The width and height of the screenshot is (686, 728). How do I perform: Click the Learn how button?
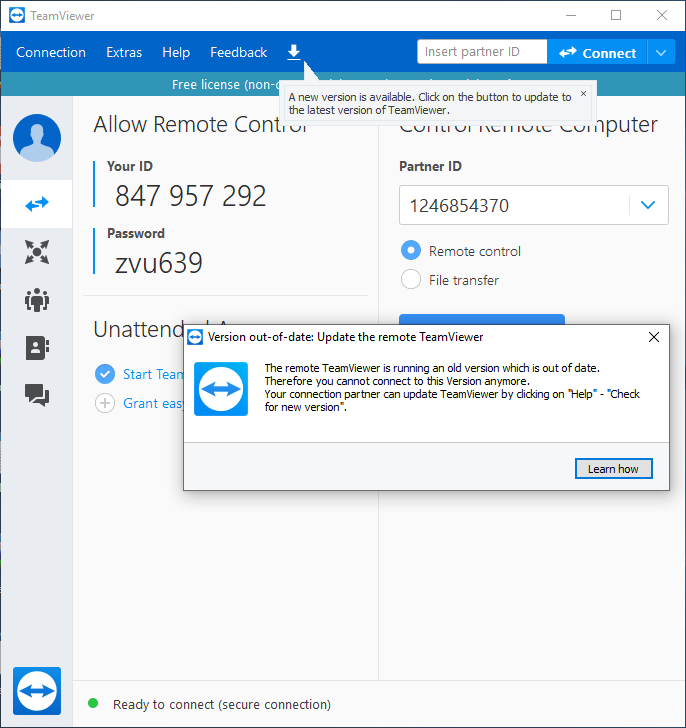pos(614,469)
